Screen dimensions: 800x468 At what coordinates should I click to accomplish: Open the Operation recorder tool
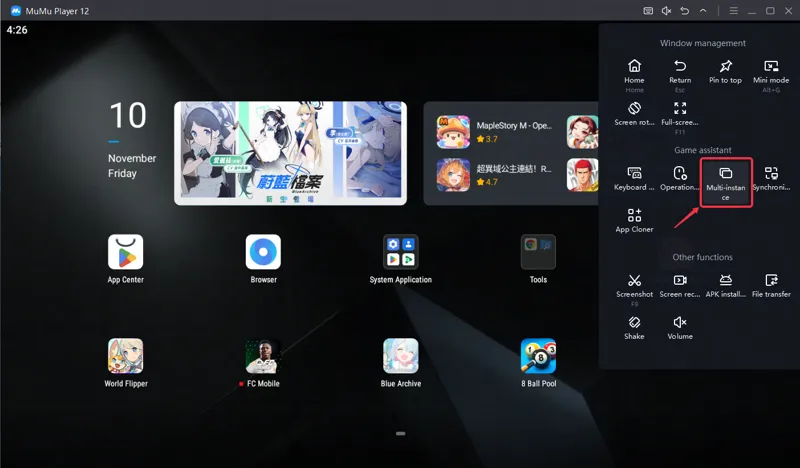coord(680,179)
